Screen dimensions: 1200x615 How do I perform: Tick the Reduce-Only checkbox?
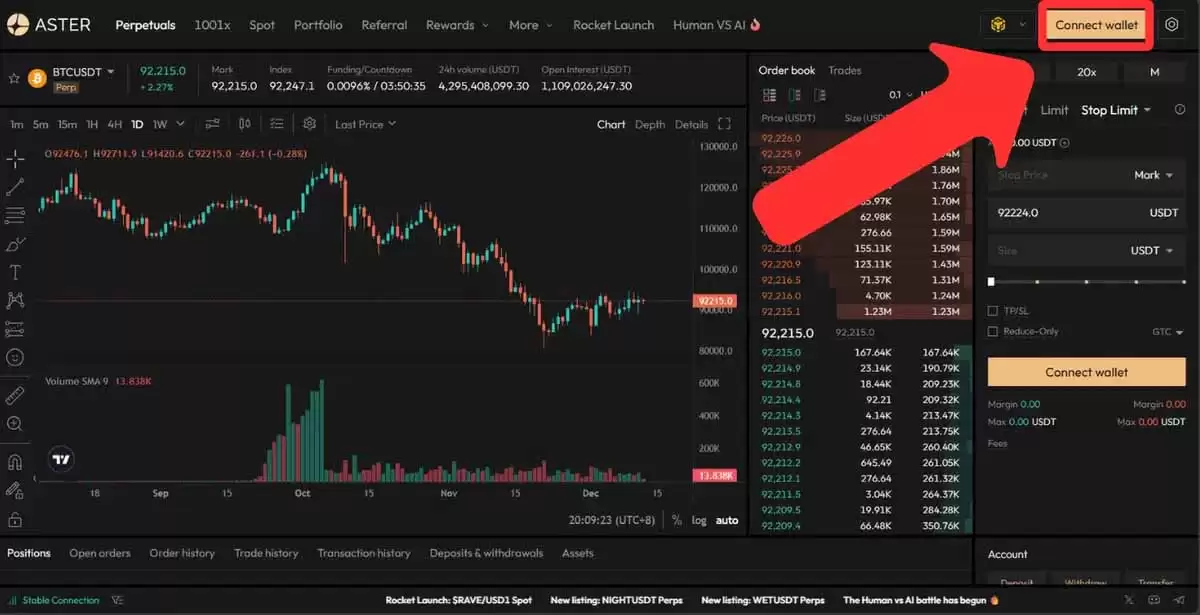pos(993,331)
